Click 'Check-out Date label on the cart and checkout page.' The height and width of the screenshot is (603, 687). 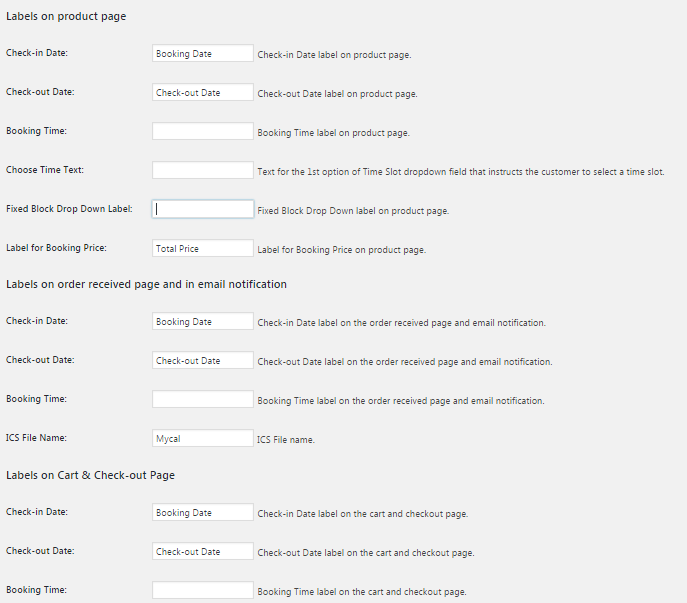(366, 553)
